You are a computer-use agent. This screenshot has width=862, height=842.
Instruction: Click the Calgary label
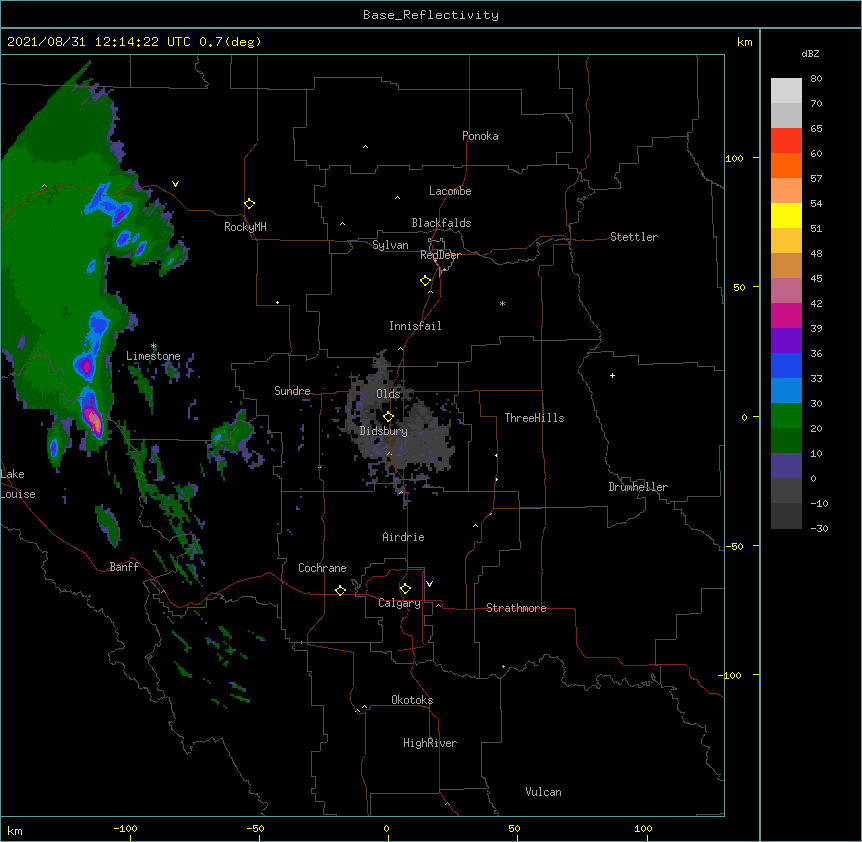399,603
